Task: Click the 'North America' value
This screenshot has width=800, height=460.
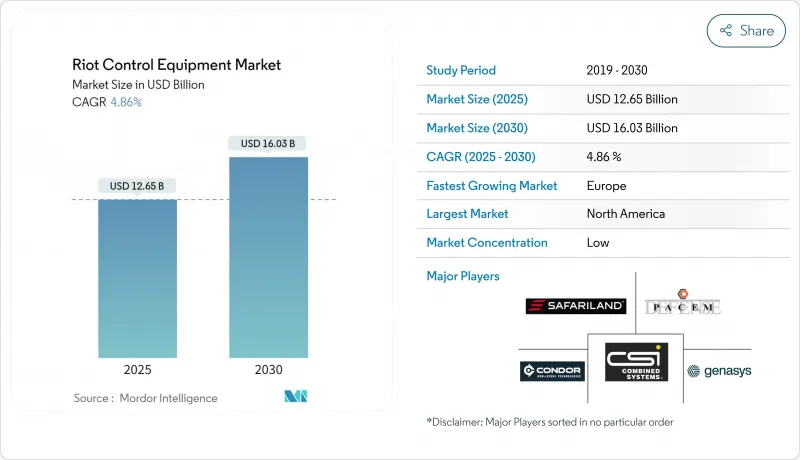Action: pyautogui.click(x=626, y=214)
